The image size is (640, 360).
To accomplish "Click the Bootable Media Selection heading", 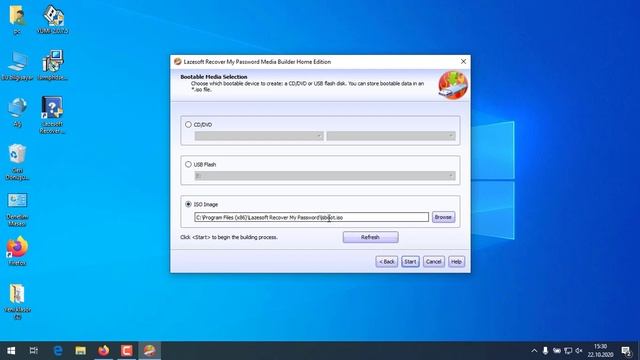I will point(214,77).
